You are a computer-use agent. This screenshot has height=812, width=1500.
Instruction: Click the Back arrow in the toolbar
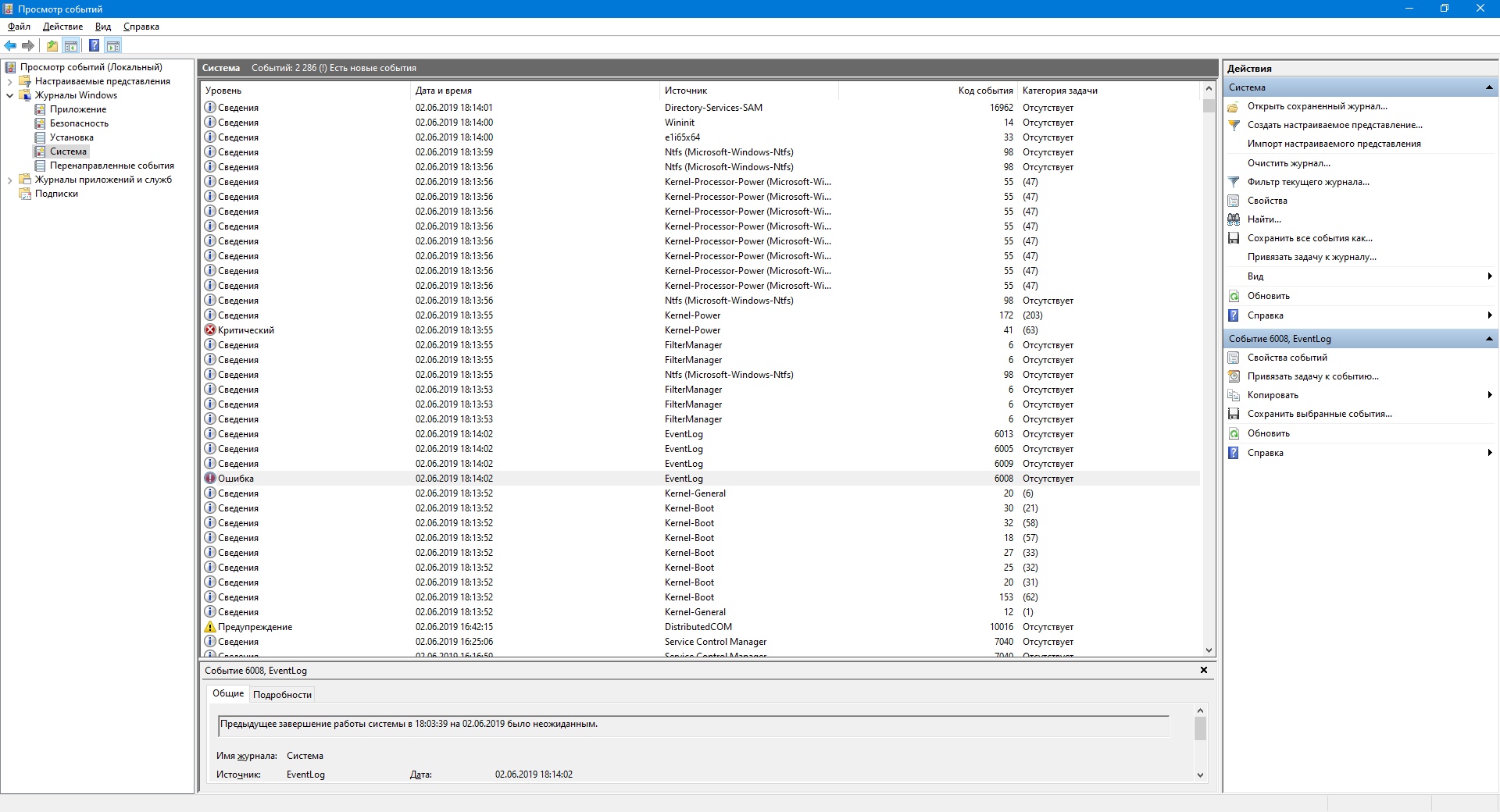(x=10, y=45)
